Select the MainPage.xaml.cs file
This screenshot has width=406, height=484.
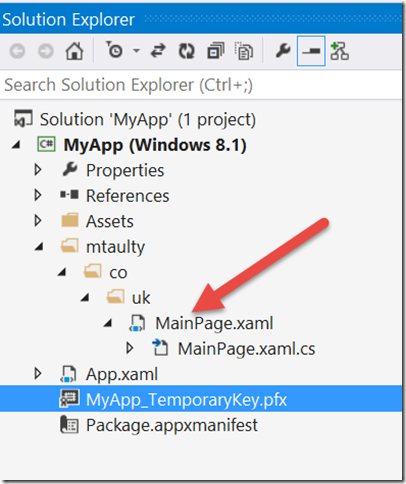(246, 349)
